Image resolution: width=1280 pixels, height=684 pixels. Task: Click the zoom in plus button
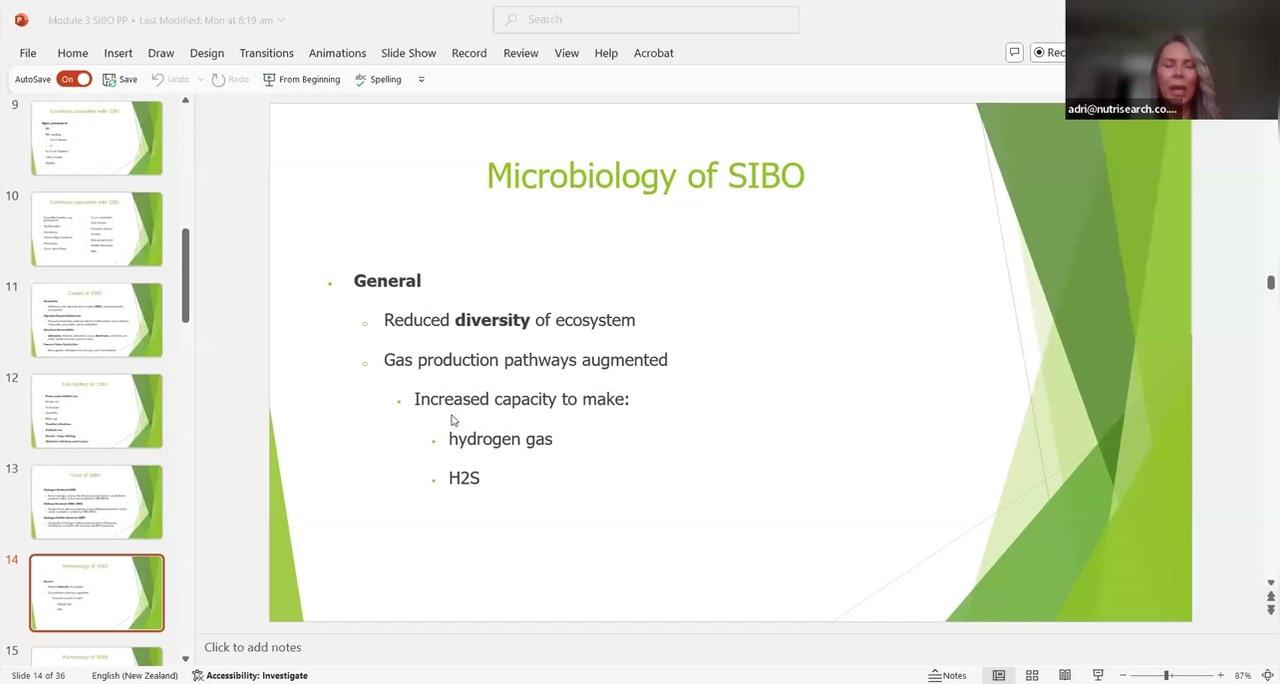point(1220,675)
